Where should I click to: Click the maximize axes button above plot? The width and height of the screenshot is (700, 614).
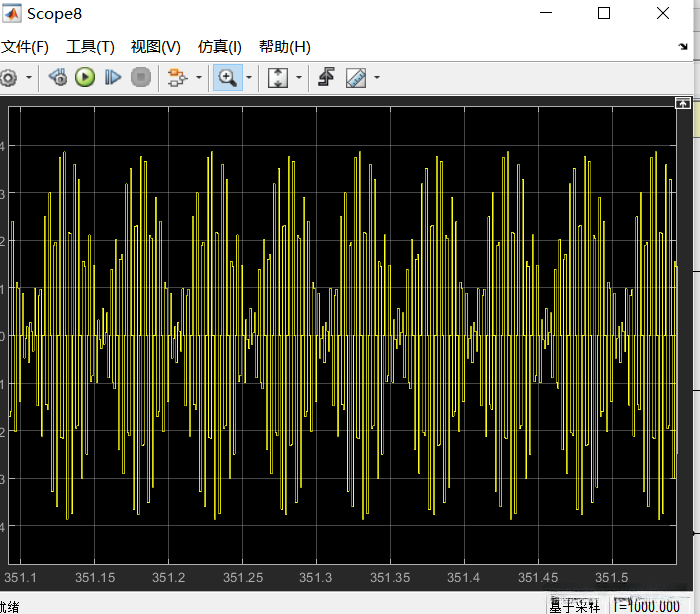click(683, 103)
